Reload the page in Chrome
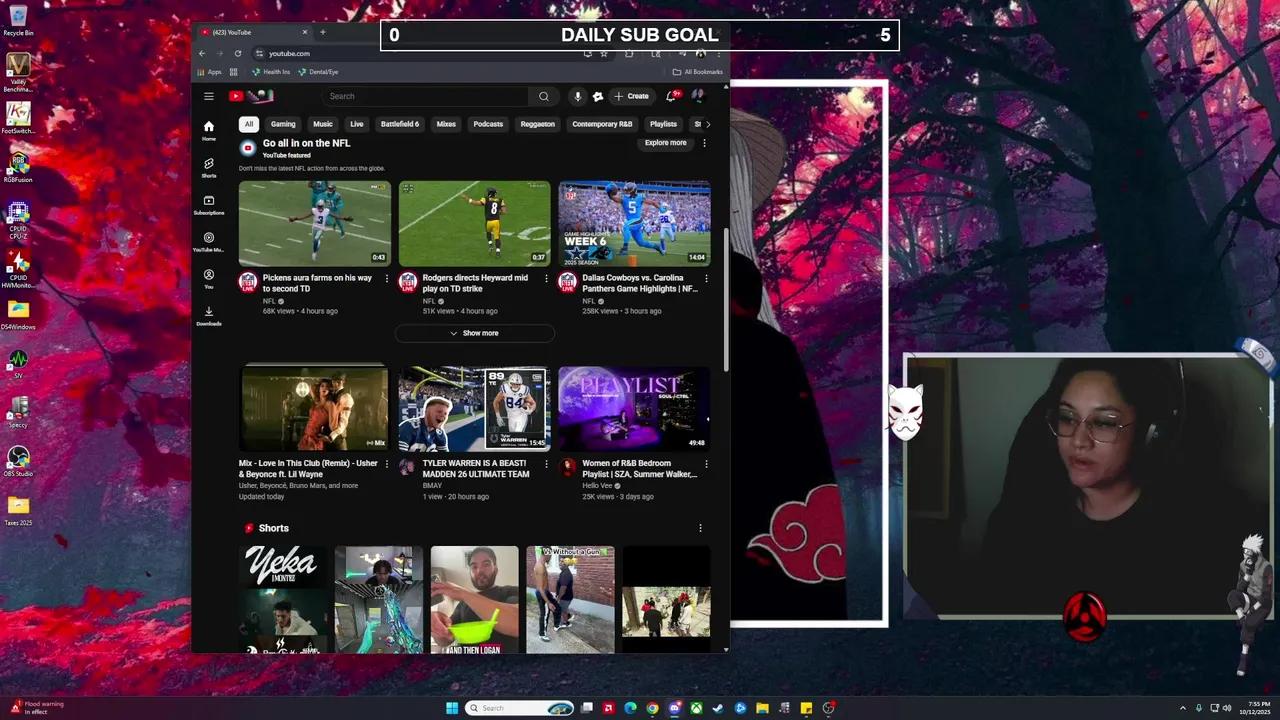 point(237,53)
